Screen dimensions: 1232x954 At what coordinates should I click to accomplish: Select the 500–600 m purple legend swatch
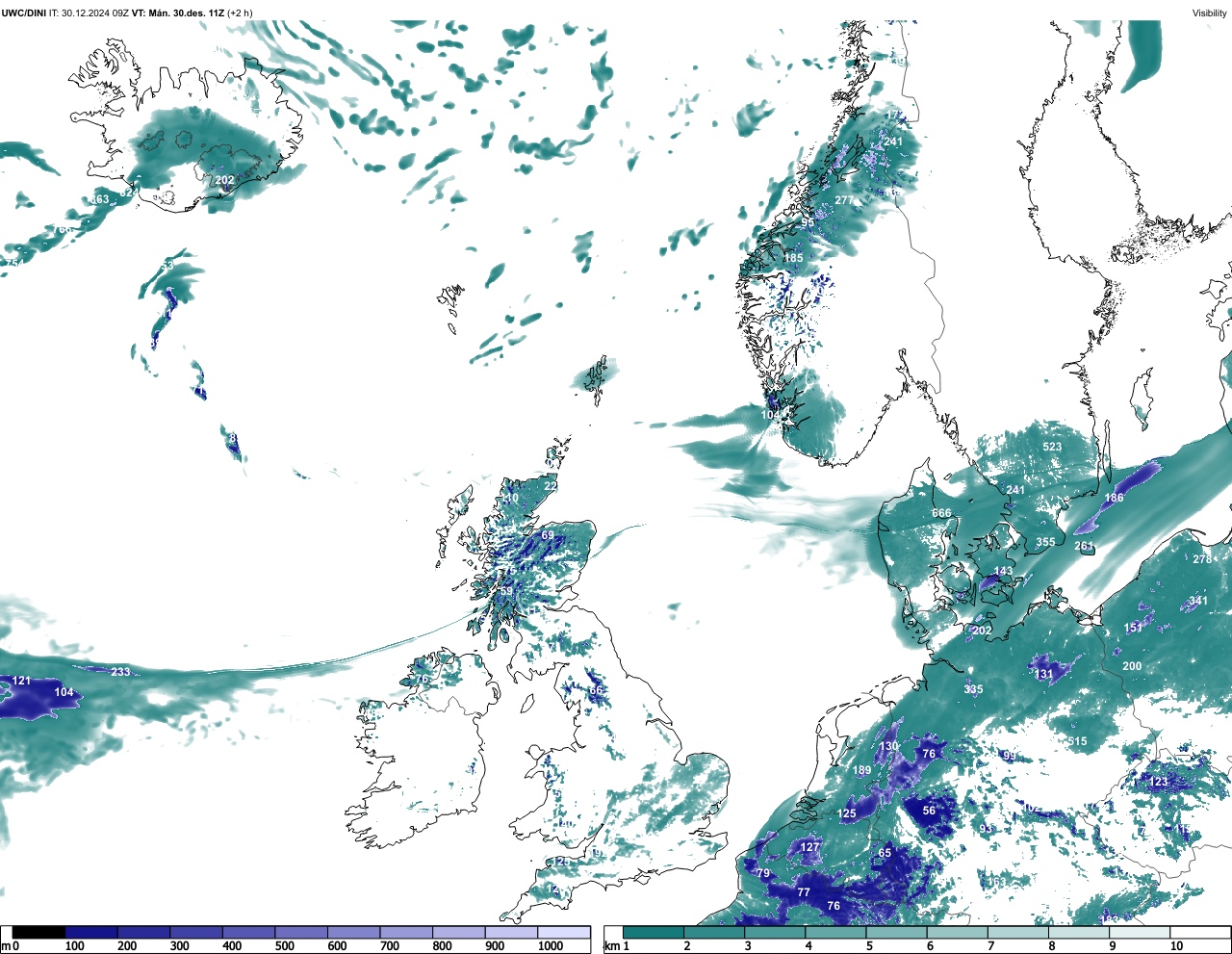301,932
